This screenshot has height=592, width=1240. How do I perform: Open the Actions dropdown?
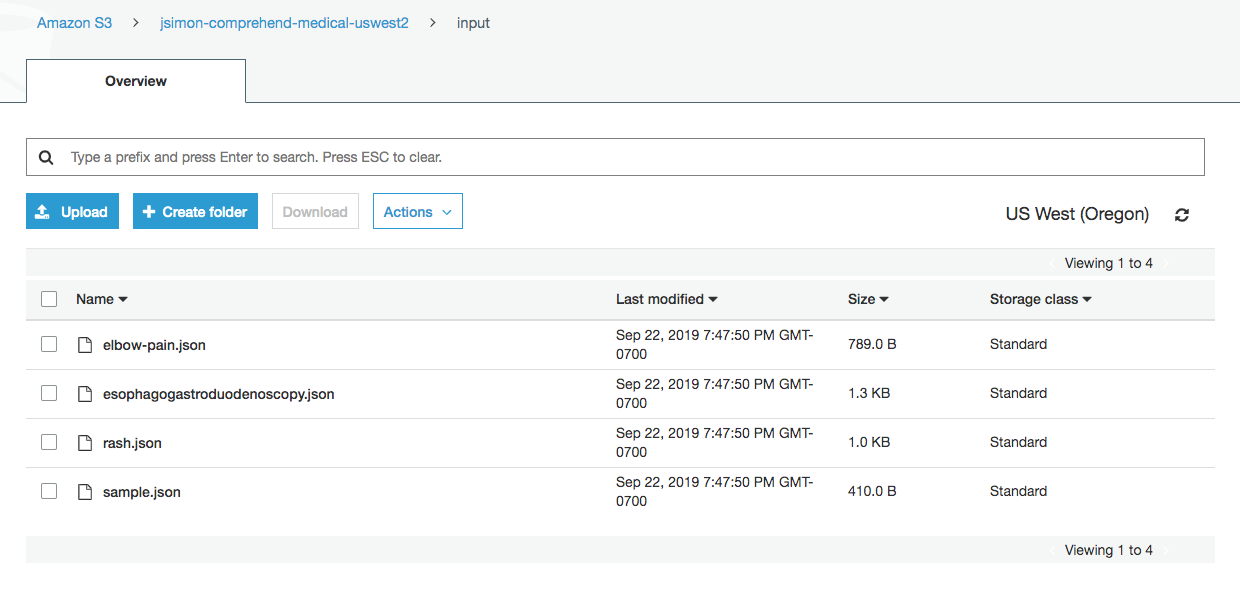click(418, 211)
